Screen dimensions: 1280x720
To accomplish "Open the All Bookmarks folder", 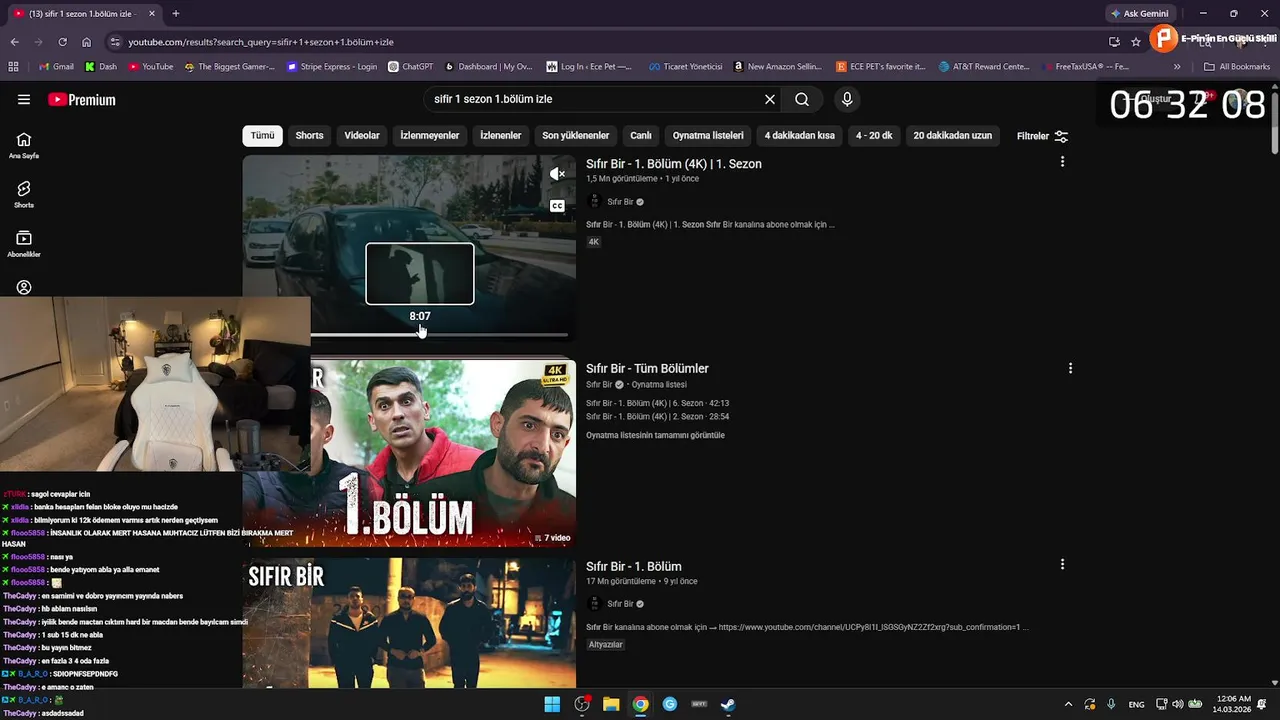I will [1237, 67].
